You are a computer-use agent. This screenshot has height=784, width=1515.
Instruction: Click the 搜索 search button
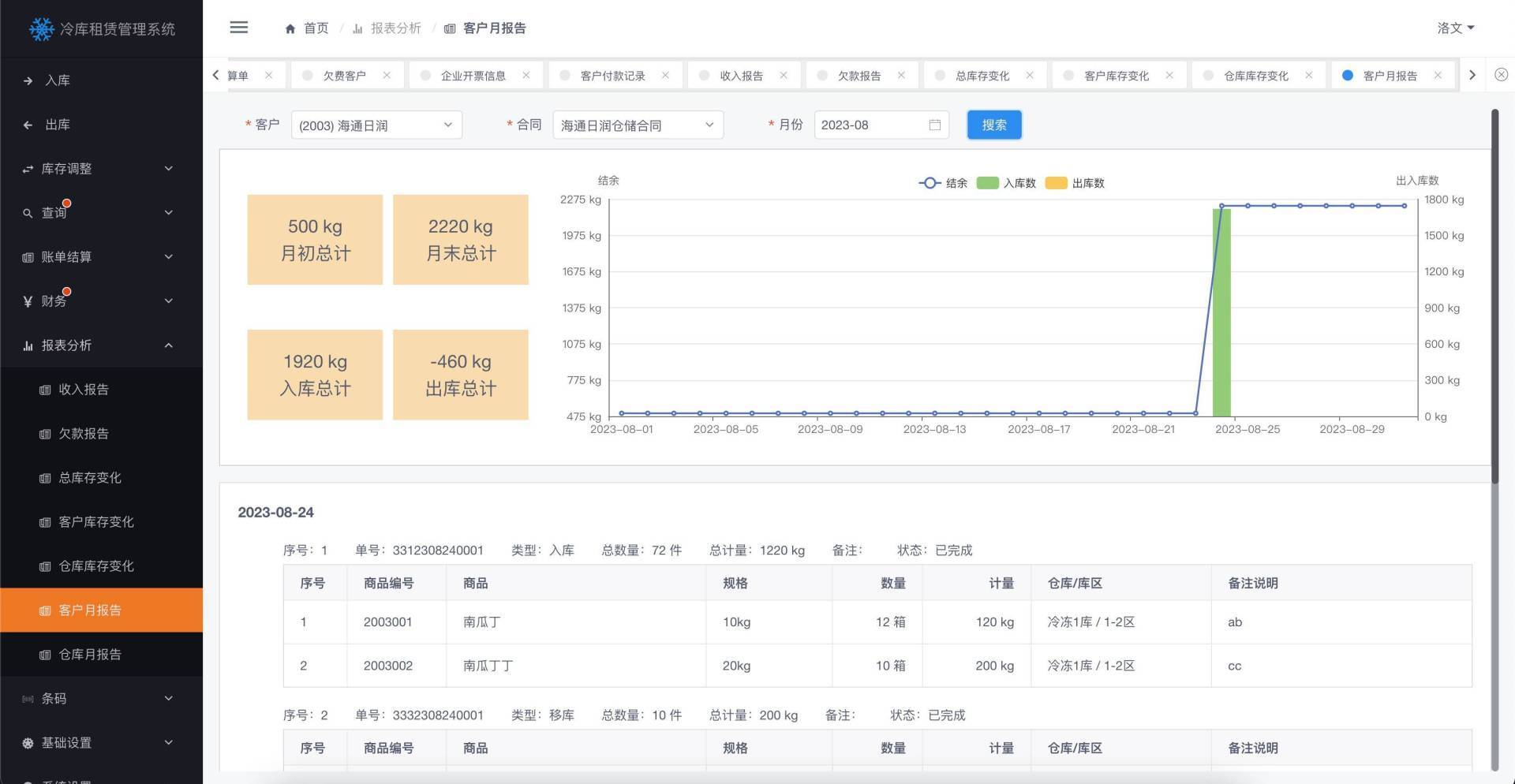[x=993, y=125]
